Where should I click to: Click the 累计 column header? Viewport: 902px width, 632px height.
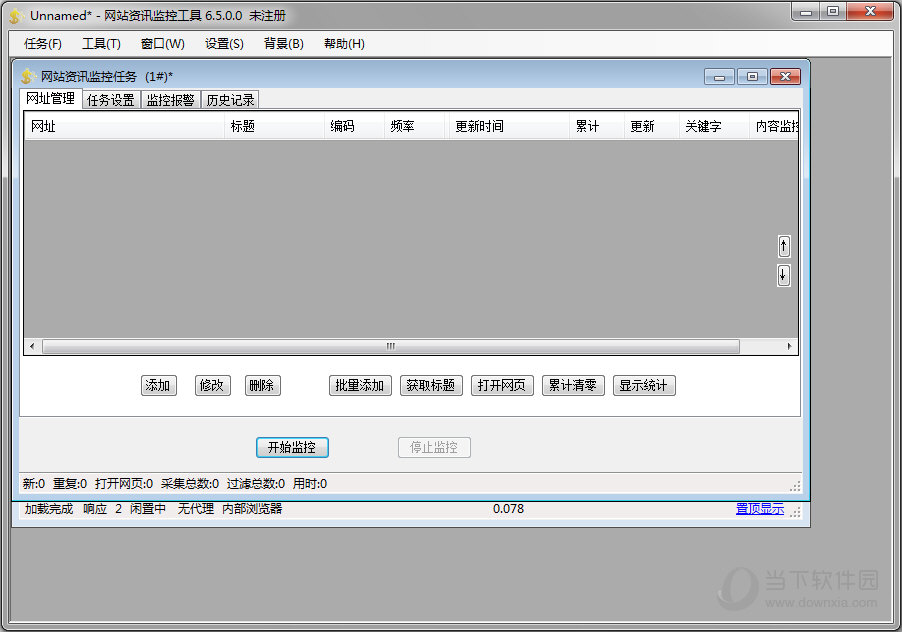pos(597,126)
